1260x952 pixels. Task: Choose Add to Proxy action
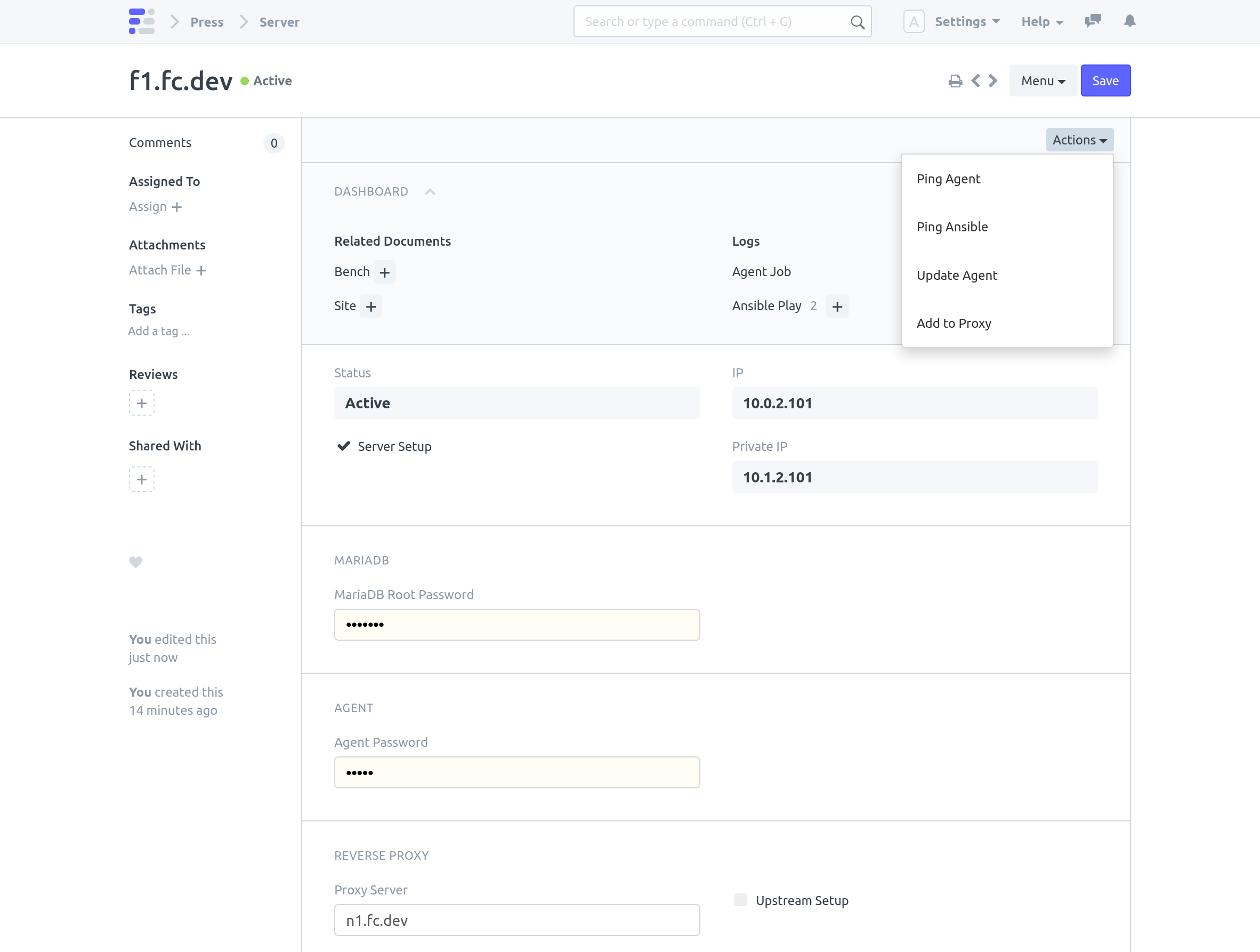(954, 322)
